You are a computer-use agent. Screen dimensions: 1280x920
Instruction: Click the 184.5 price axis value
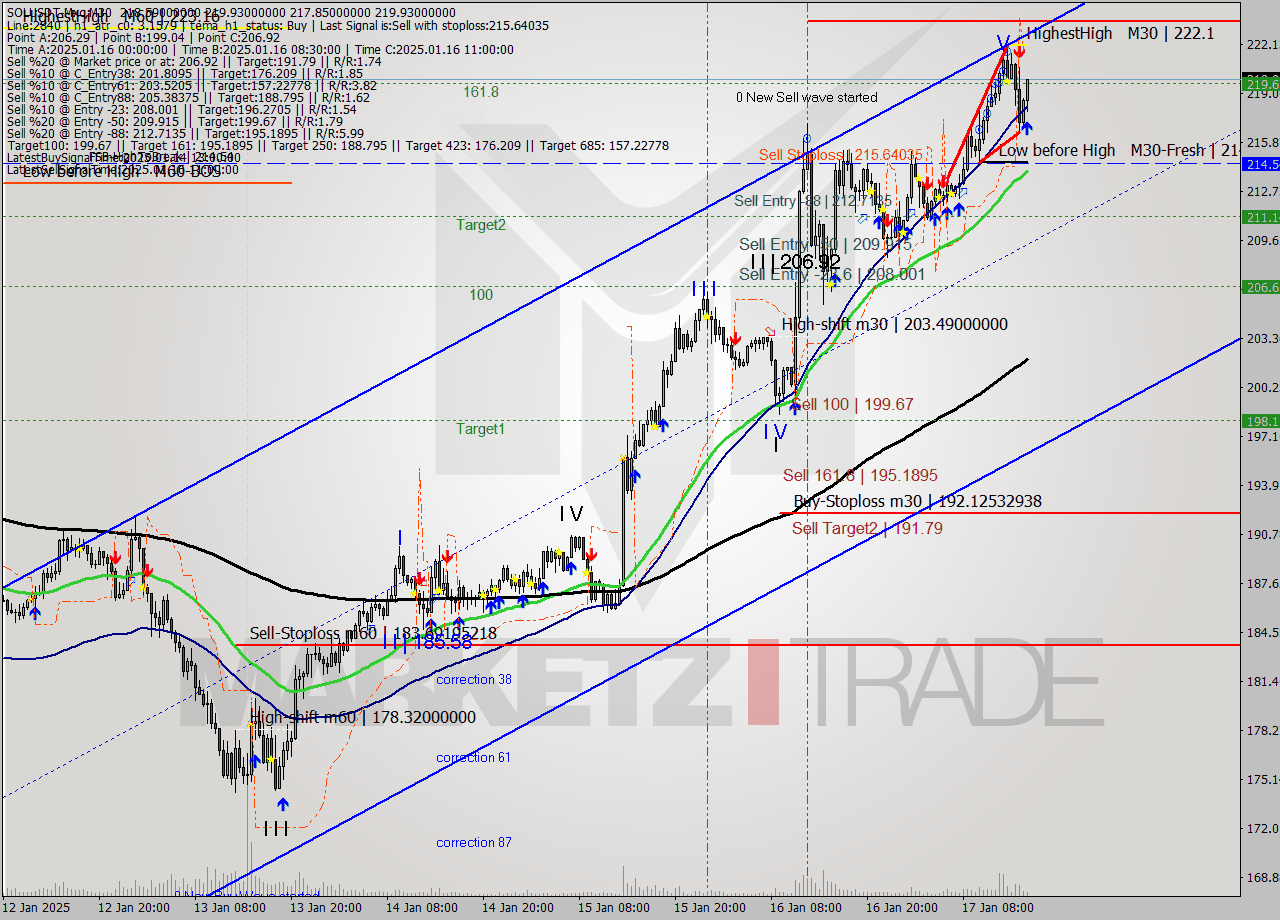pyautogui.click(x=1262, y=633)
